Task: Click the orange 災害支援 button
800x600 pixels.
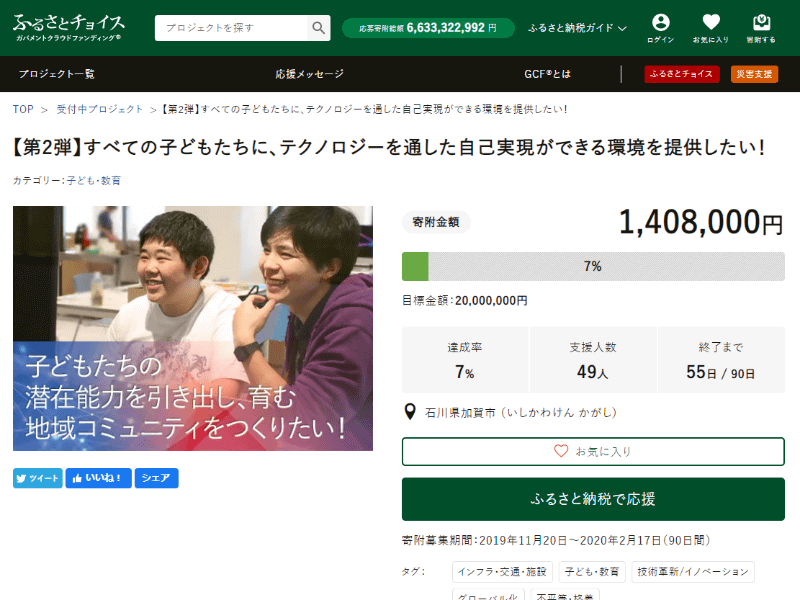Action: (x=754, y=74)
